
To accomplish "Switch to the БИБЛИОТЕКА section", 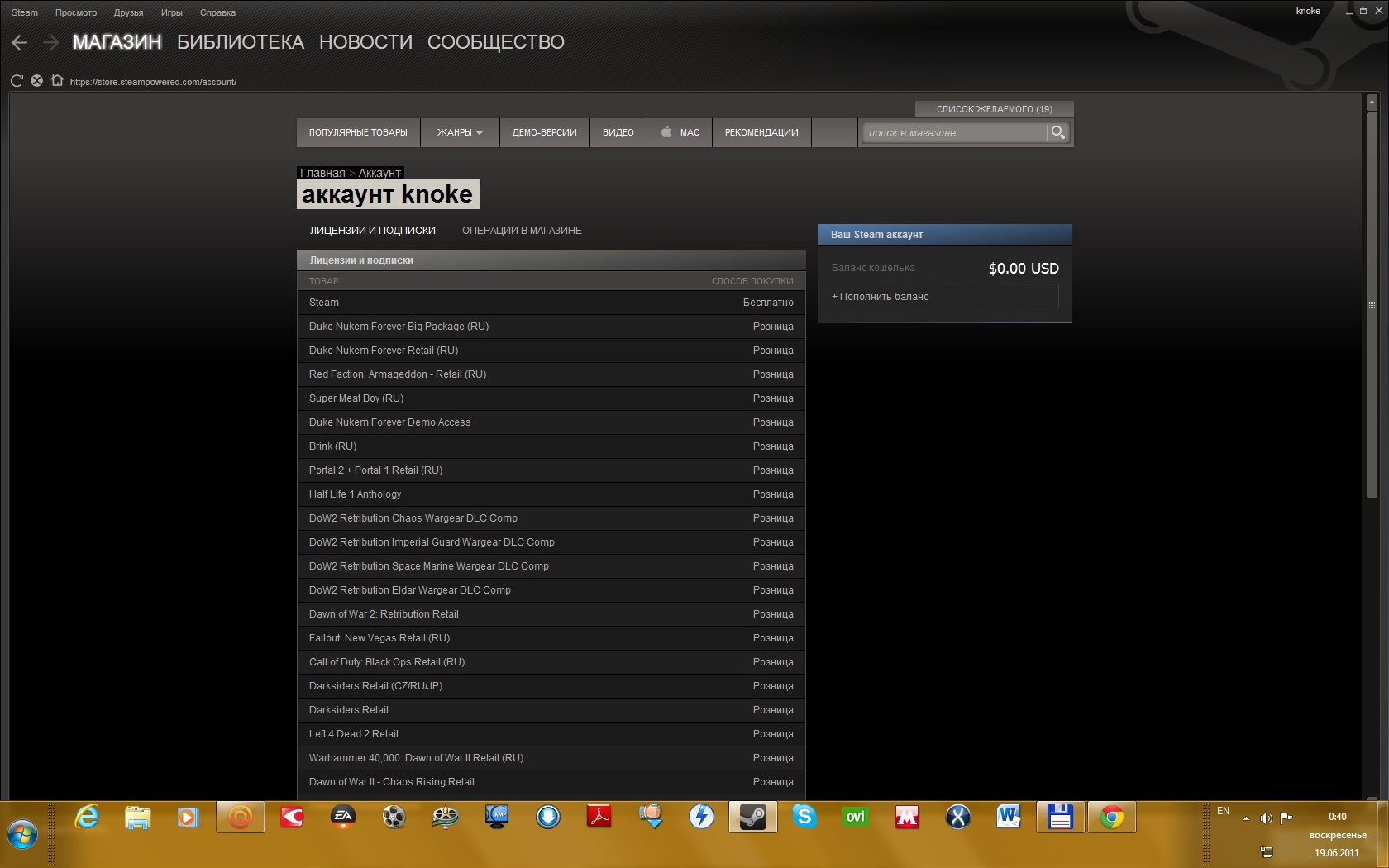I will click(x=241, y=42).
